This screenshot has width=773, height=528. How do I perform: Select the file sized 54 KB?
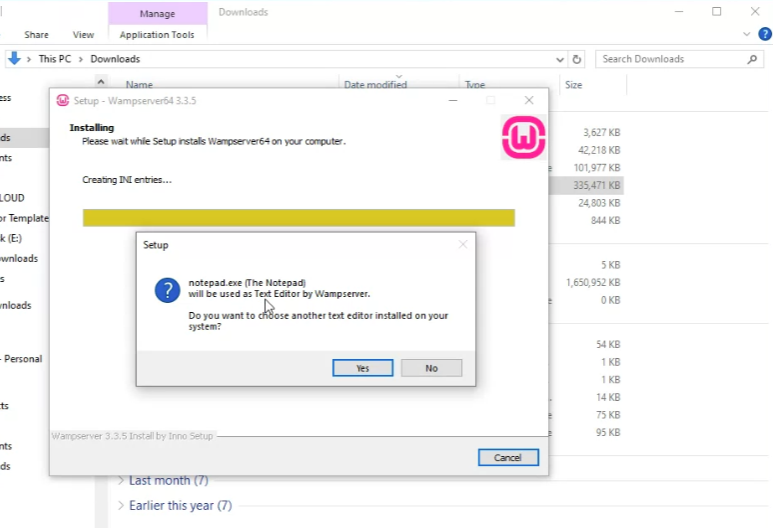tap(608, 345)
